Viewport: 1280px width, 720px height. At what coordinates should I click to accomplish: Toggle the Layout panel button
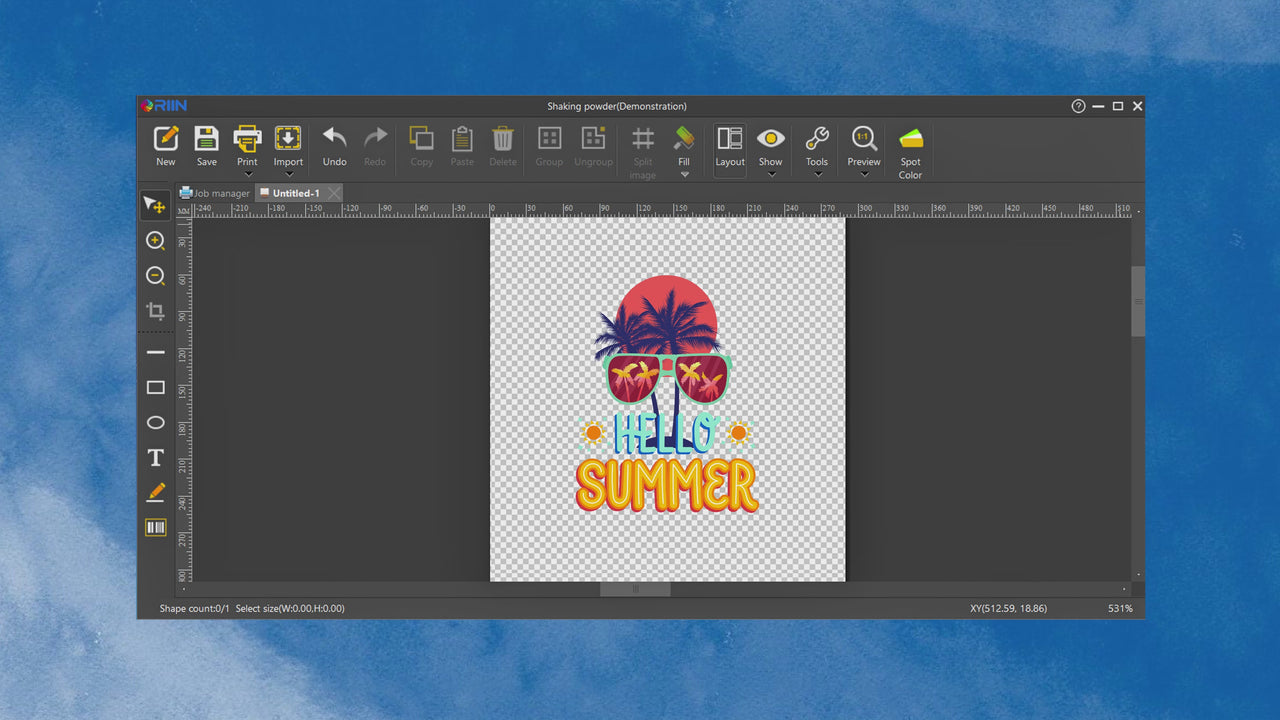pyautogui.click(x=730, y=146)
